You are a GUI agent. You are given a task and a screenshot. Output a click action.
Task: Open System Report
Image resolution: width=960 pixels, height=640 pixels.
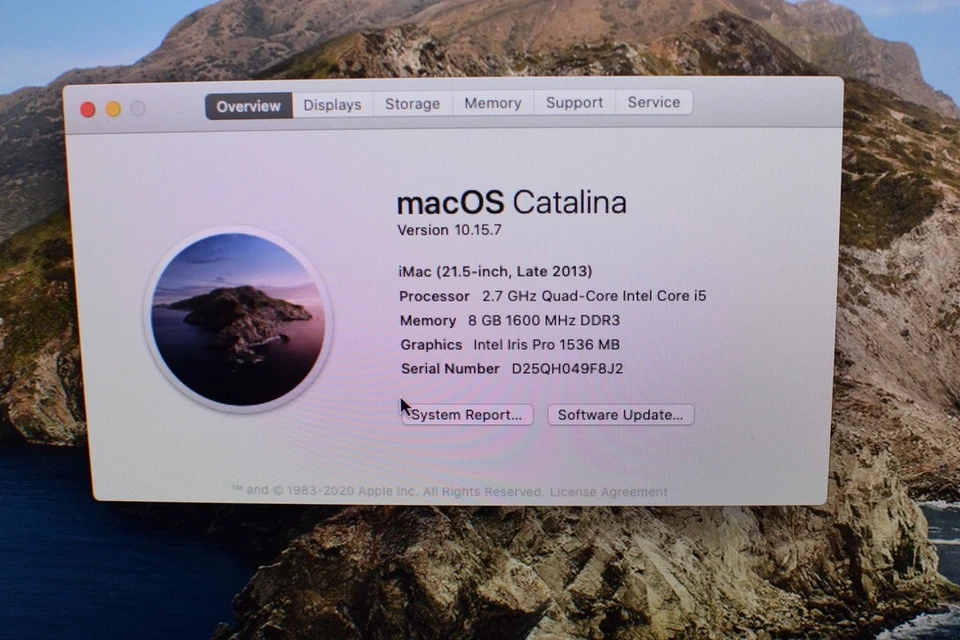pos(466,414)
